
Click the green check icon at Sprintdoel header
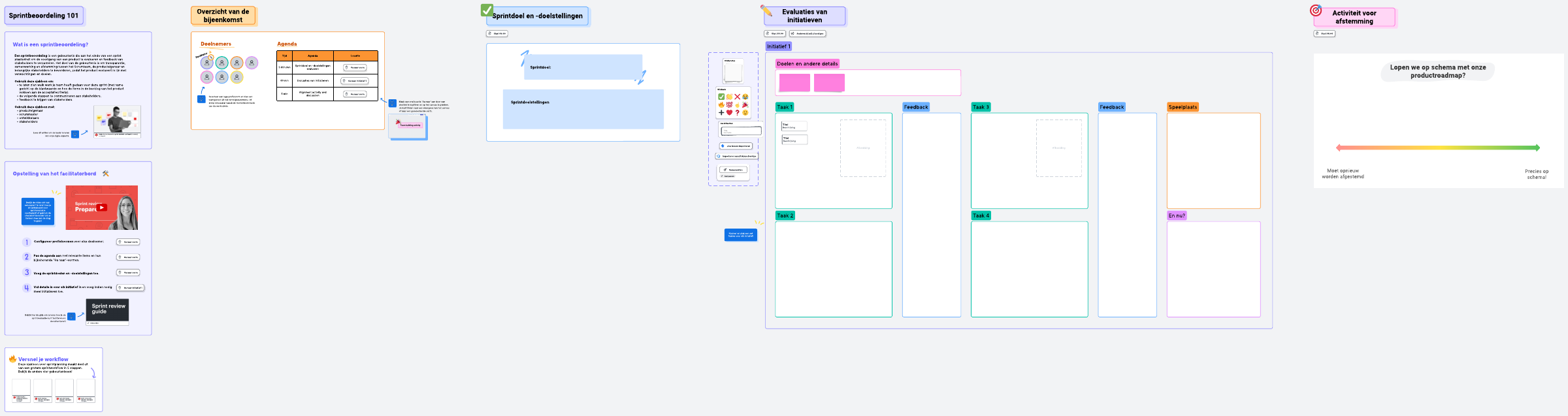click(x=487, y=10)
